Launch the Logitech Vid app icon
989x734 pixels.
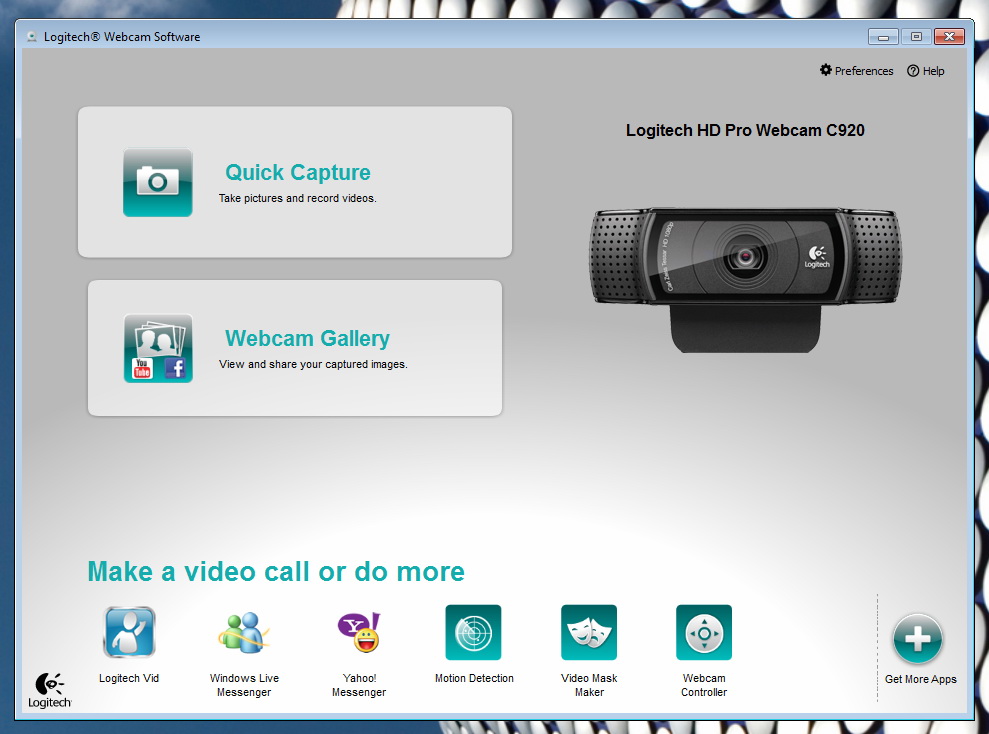click(x=129, y=632)
